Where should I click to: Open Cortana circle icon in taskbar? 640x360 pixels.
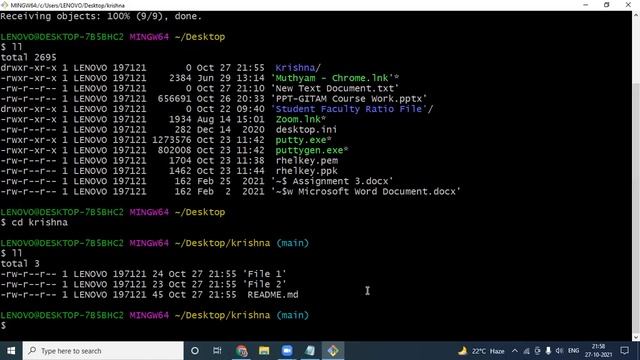pos(195,351)
